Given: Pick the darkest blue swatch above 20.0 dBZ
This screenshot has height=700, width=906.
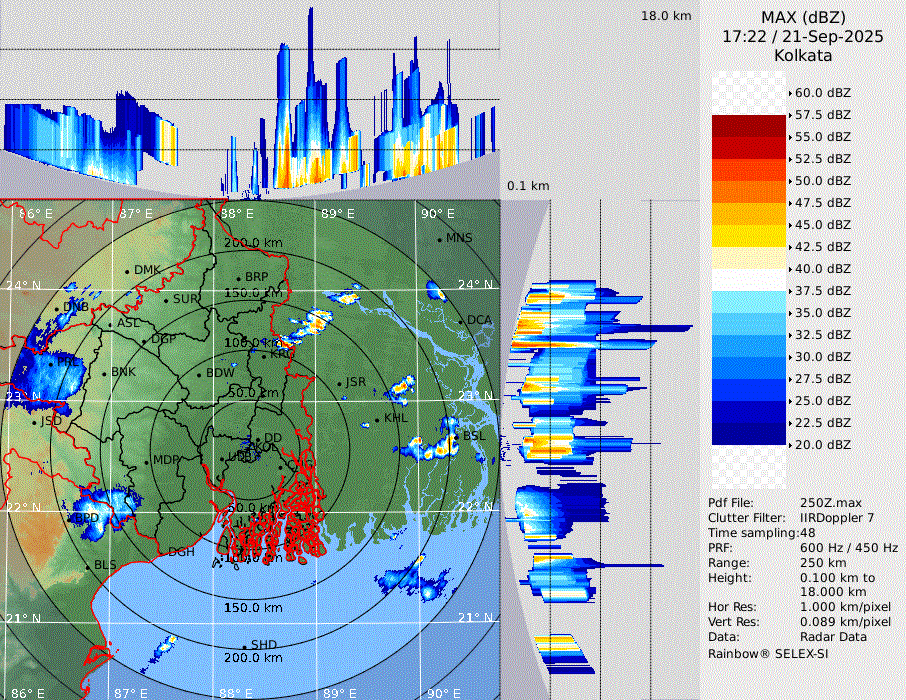Looking at the screenshot, I should coord(750,434).
